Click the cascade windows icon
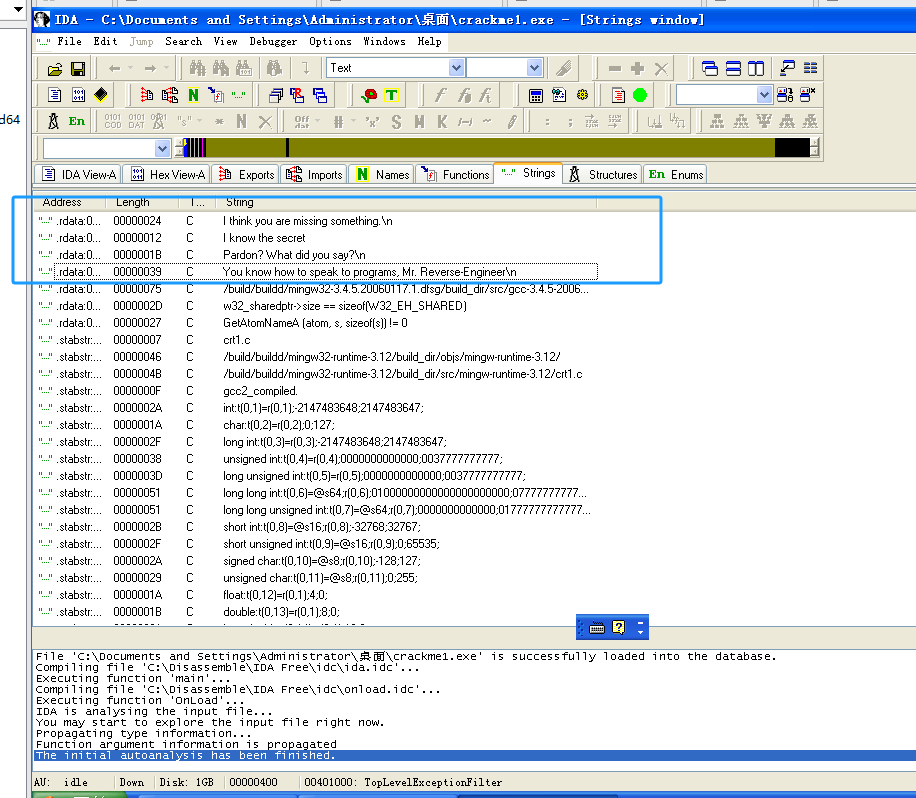 [x=710, y=68]
